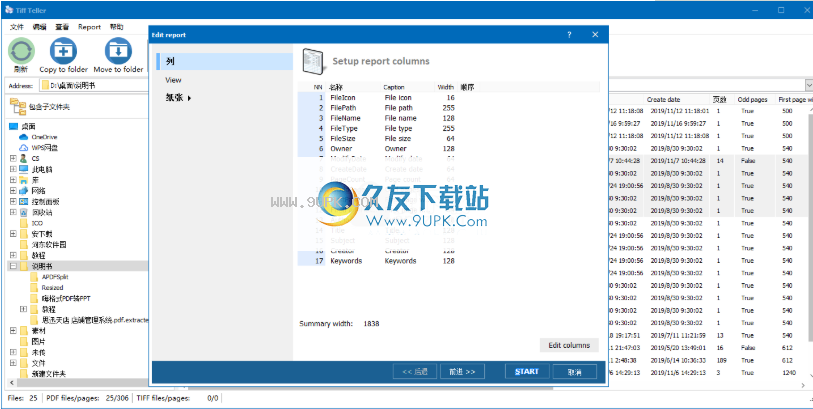Select the FileIcon column row
813x409 pixels.
click(x=377, y=97)
